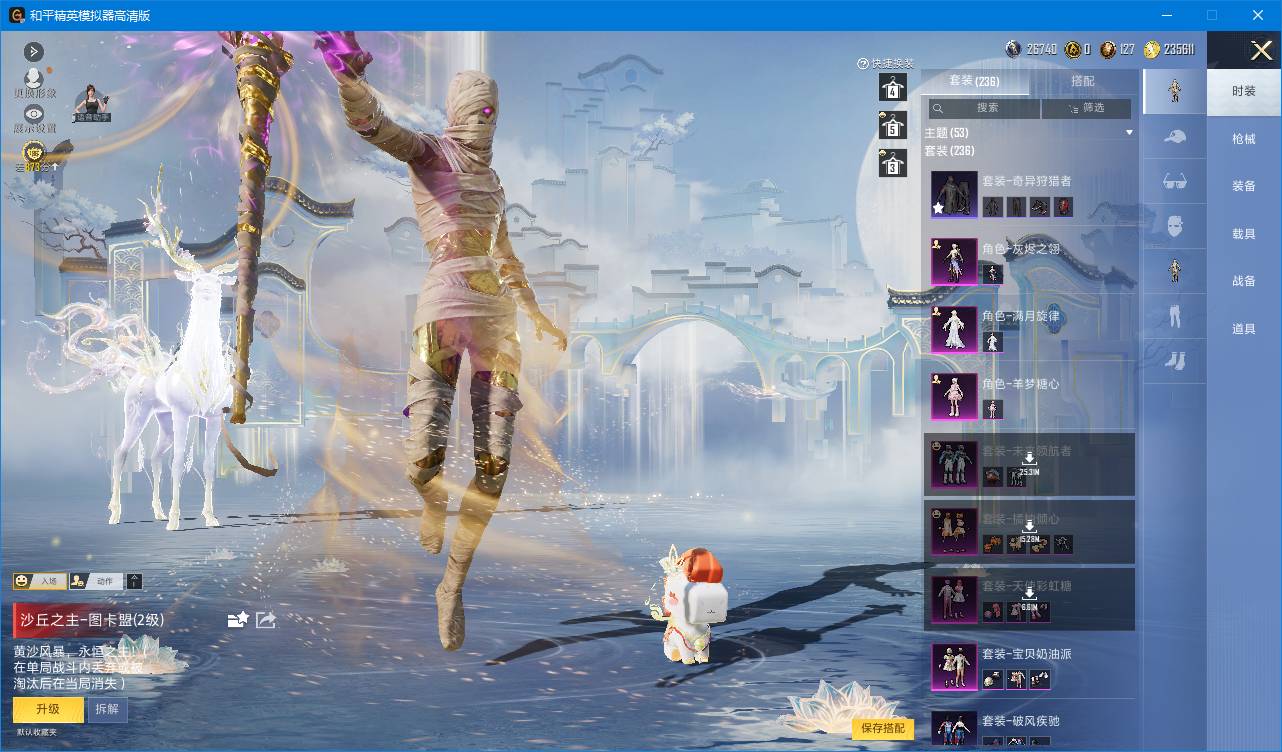Click the share arrow icon
This screenshot has height=752, width=1282.
pyautogui.click(x=266, y=620)
